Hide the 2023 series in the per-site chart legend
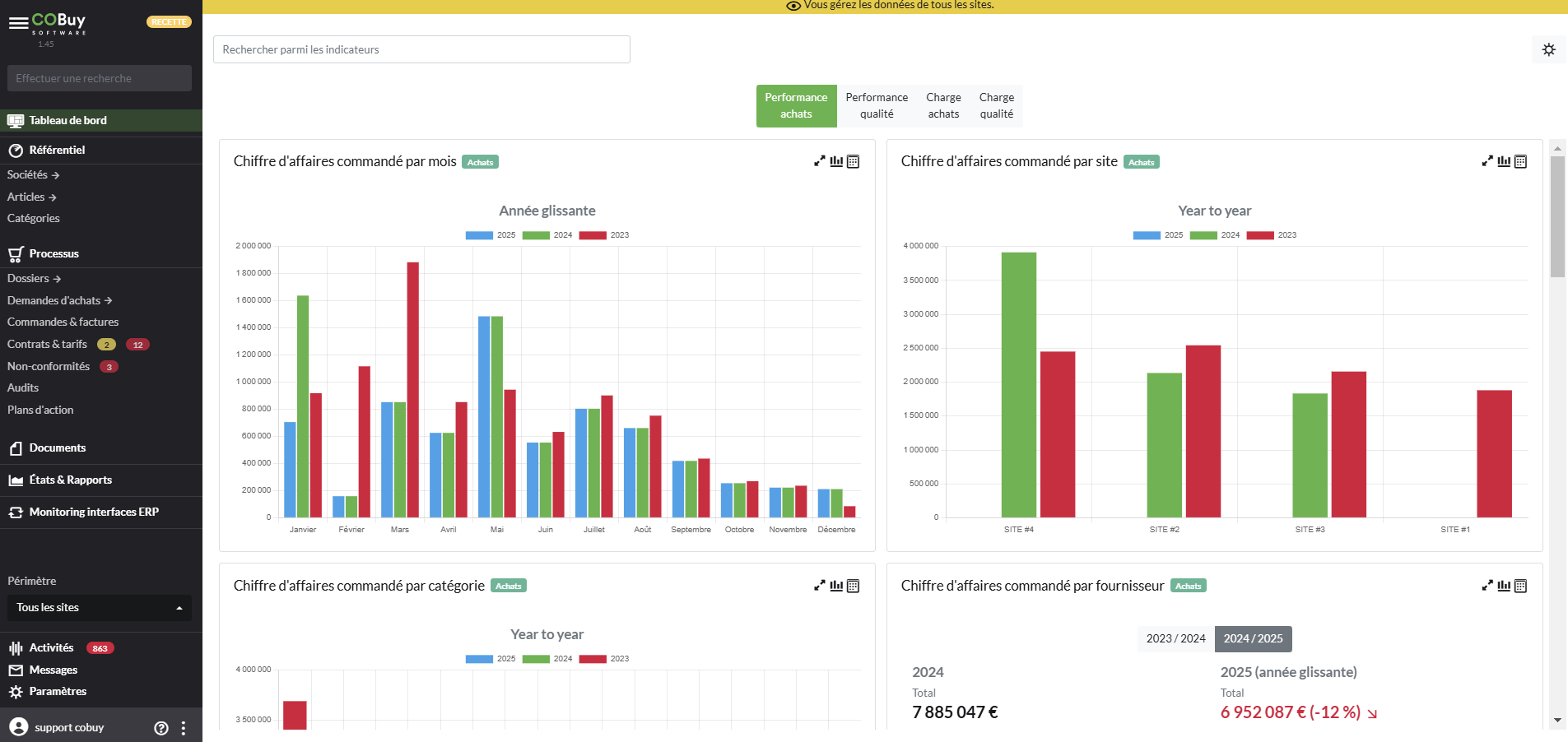 click(1272, 235)
